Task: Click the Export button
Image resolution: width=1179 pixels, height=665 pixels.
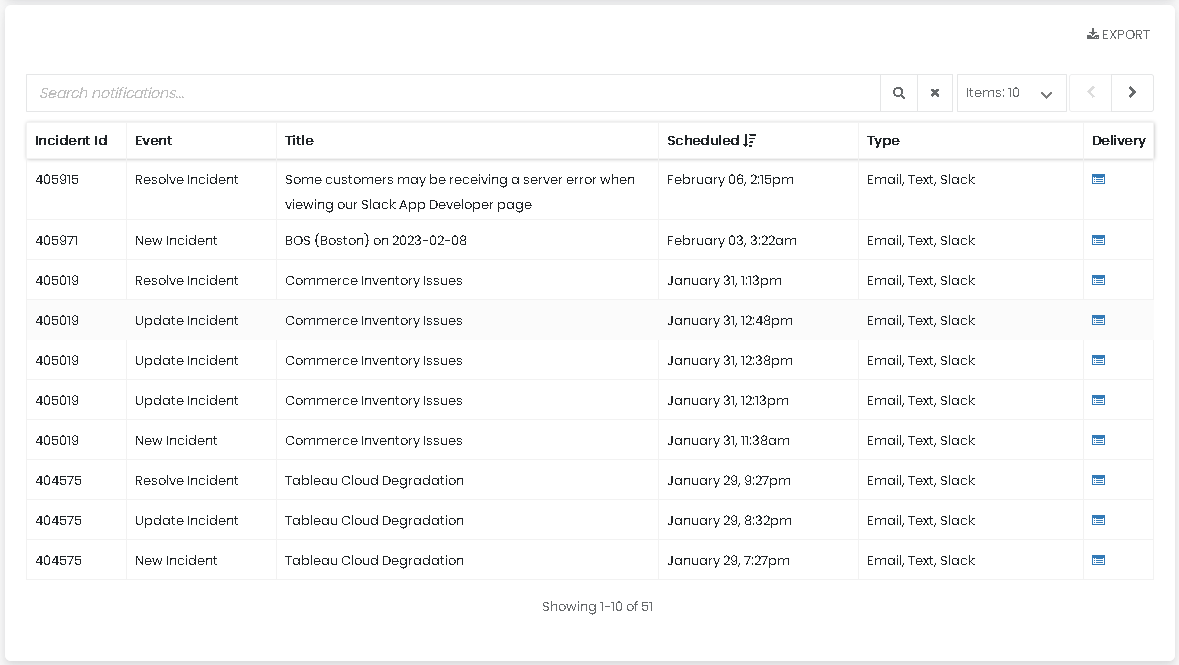Action: 1118,35
